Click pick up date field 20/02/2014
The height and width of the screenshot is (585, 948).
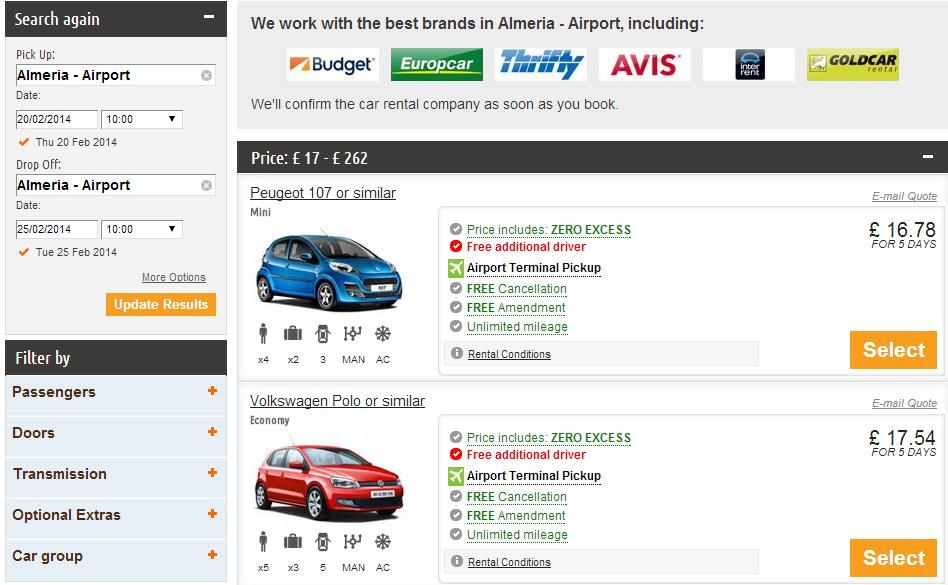(x=56, y=119)
